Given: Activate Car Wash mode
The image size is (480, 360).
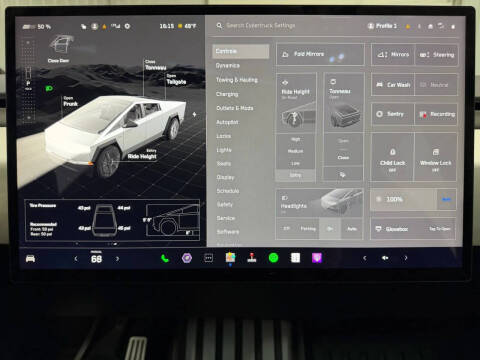Looking at the screenshot, I should click(393, 85).
